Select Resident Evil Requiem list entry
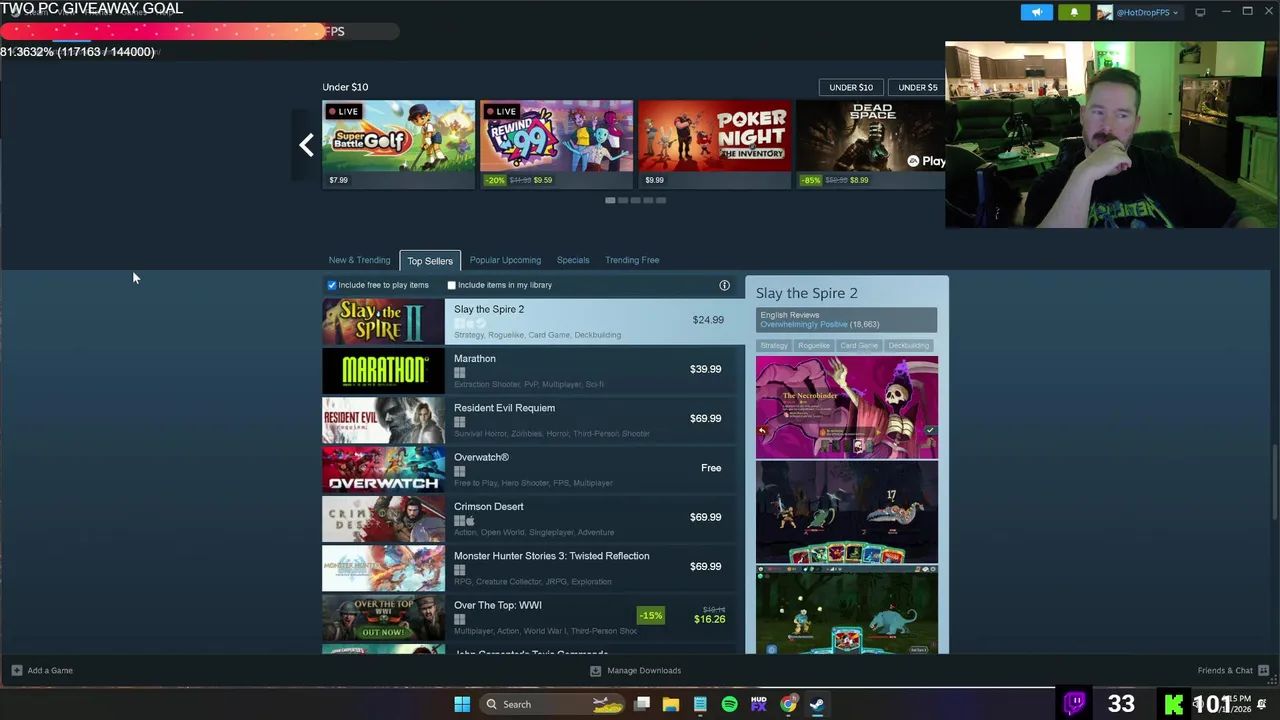Viewport: 1280px width, 720px height. (x=532, y=419)
